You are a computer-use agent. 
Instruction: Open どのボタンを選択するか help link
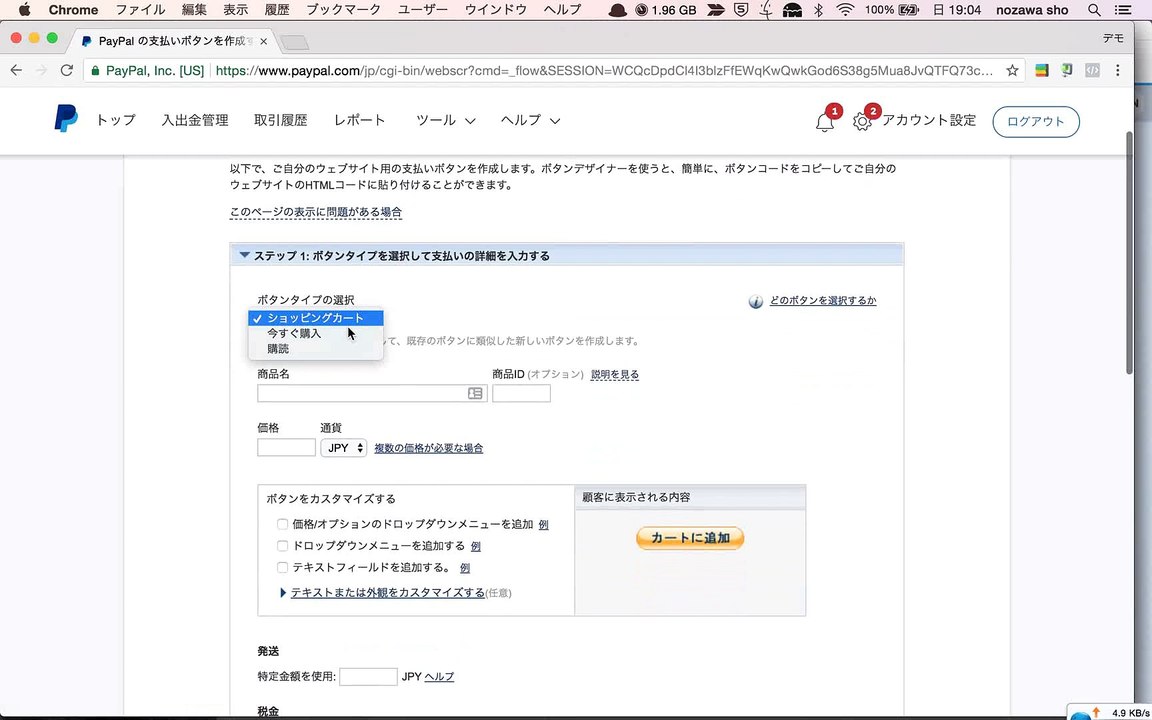tap(823, 300)
